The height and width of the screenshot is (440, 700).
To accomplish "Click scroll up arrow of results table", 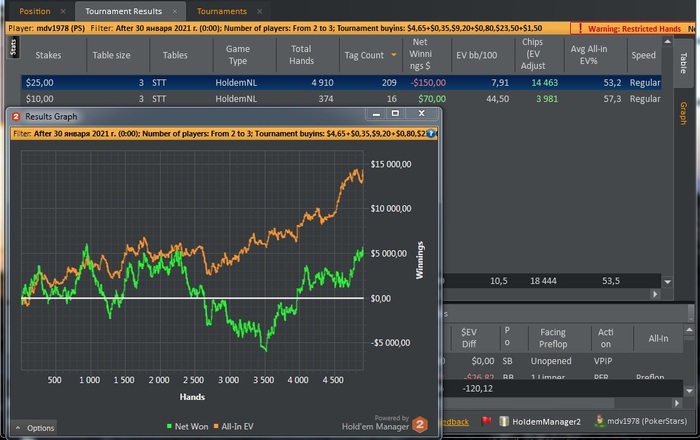I will pos(667,42).
